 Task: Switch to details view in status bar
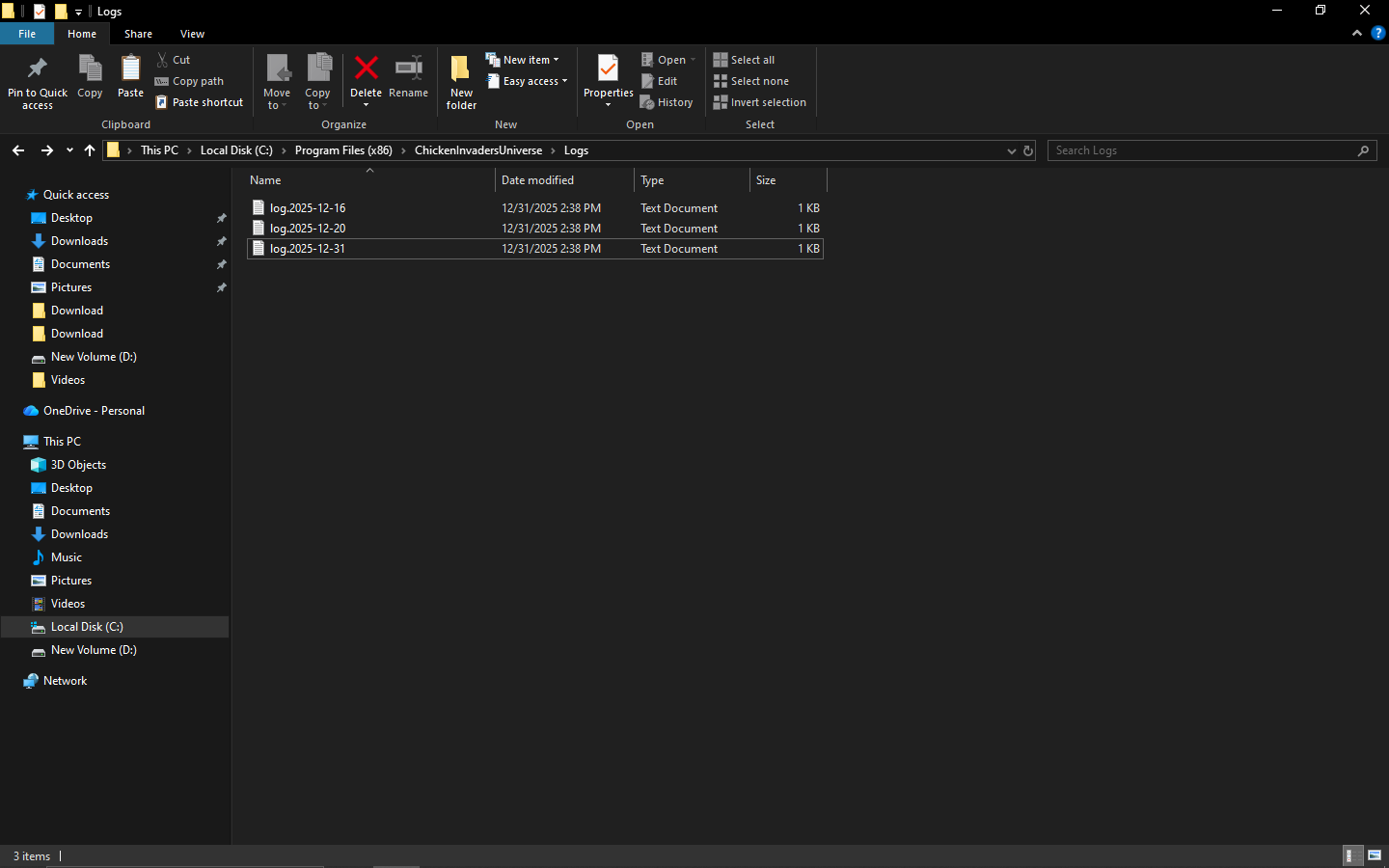coord(1352,855)
